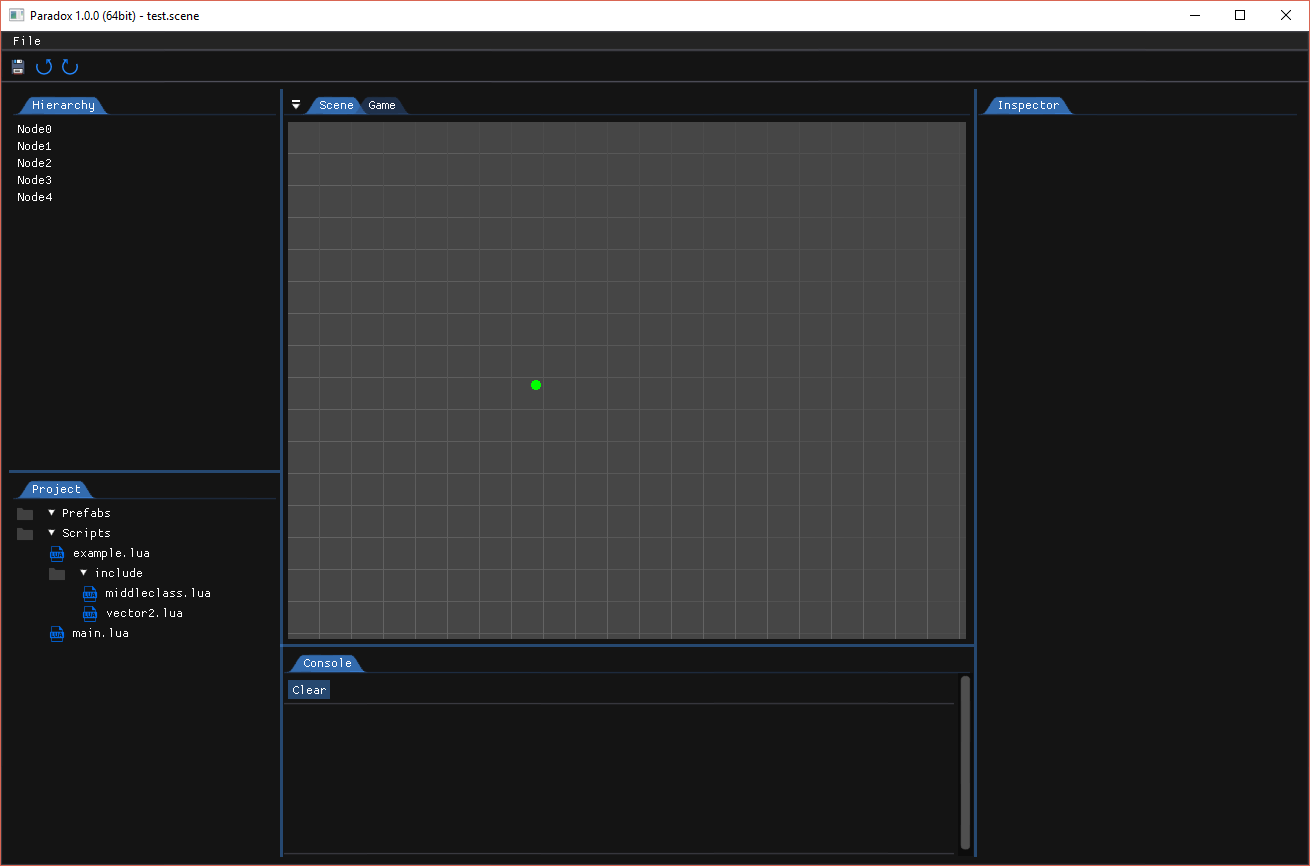Viewport: 1310px width, 866px height.
Task: Select the example.lua file name
Action: pos(111,553)
